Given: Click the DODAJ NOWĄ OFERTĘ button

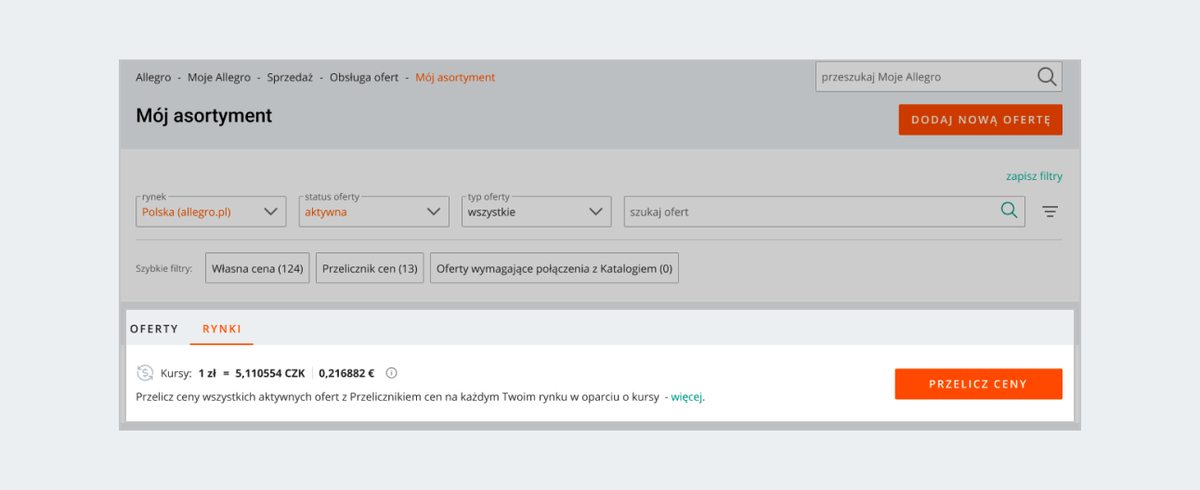Looking at the screenshot, I should pos(980,120).
